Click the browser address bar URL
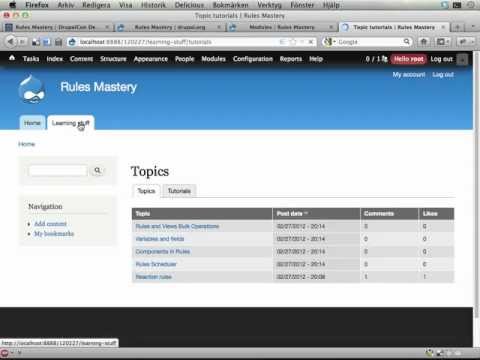 coord(146,42)
